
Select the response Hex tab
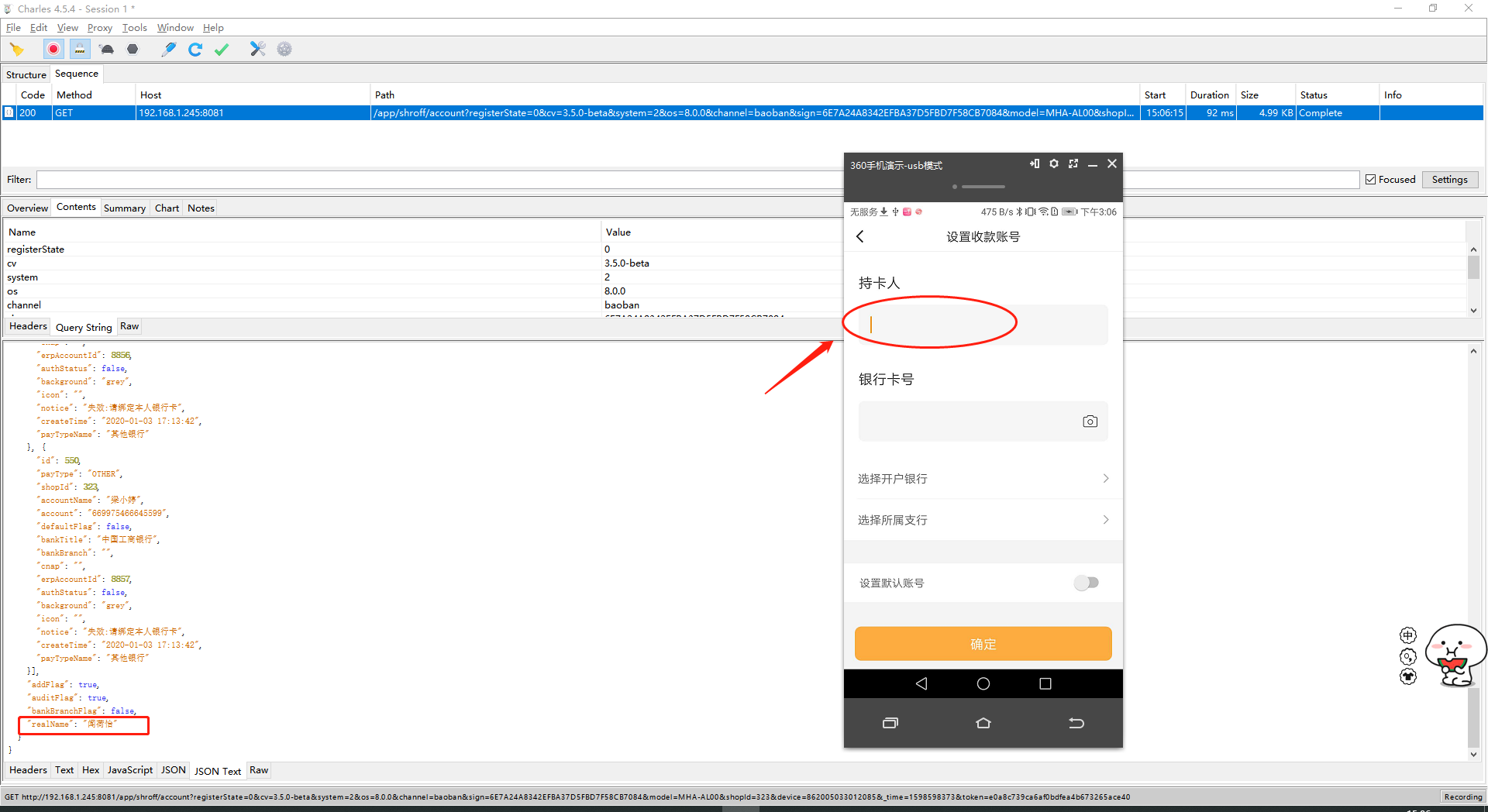(x=91, y=770)
